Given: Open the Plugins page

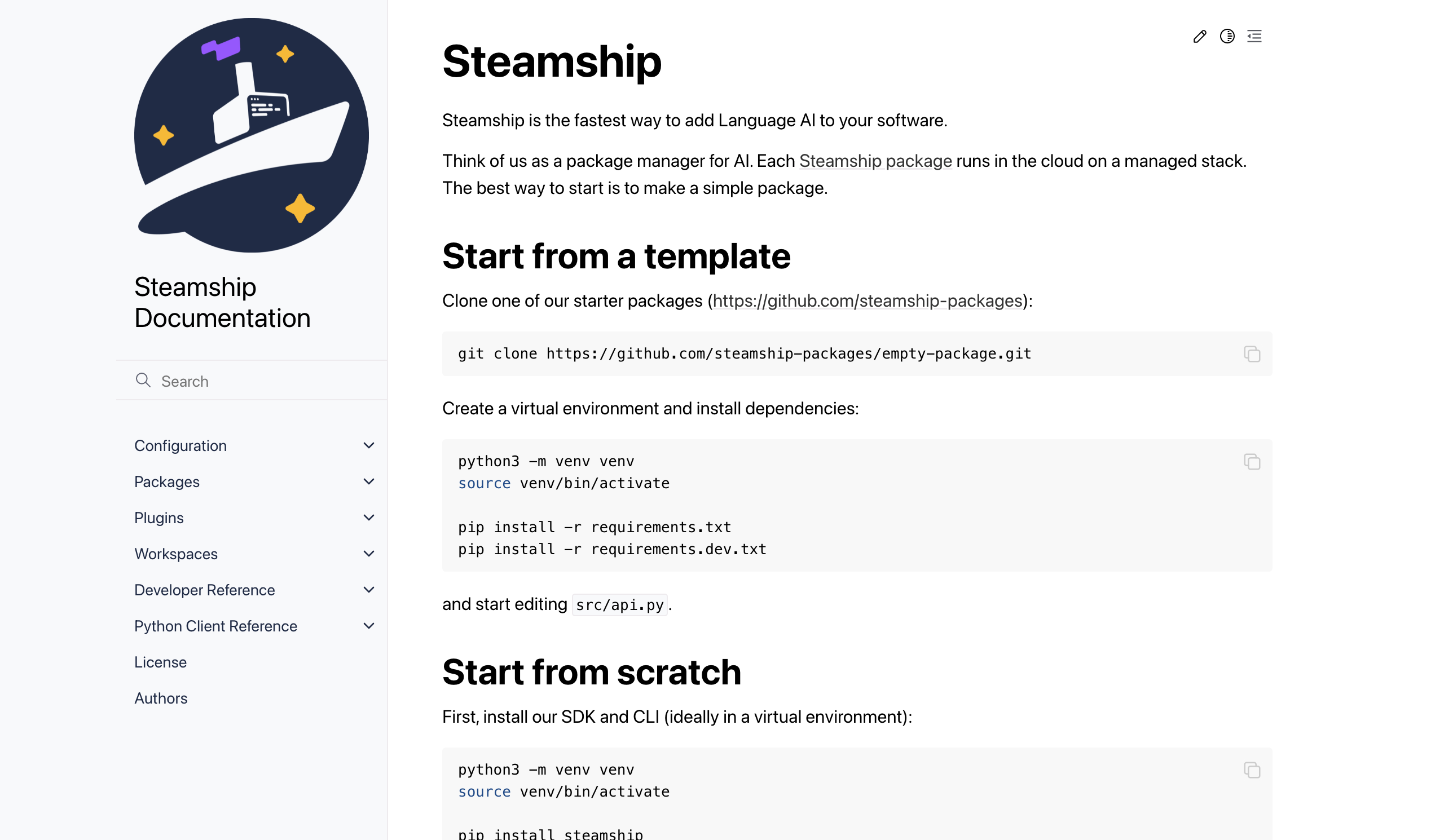Looking at the screenshot, I should tap(159, 518).
